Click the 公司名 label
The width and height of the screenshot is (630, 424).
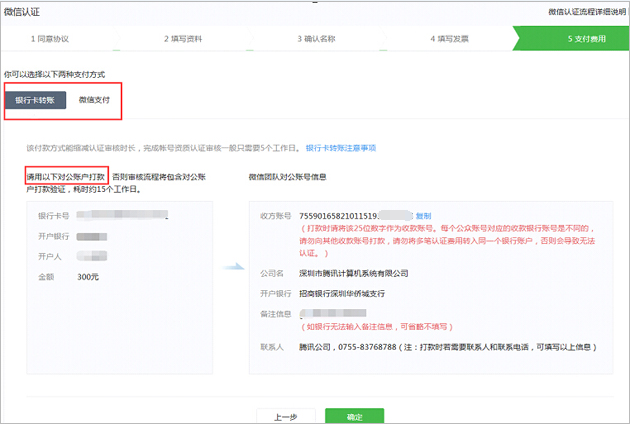[x=272, y=274]
